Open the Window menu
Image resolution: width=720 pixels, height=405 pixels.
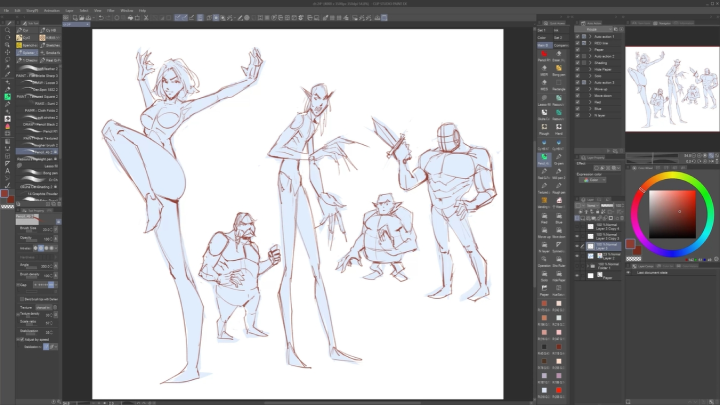click(126, 10)
